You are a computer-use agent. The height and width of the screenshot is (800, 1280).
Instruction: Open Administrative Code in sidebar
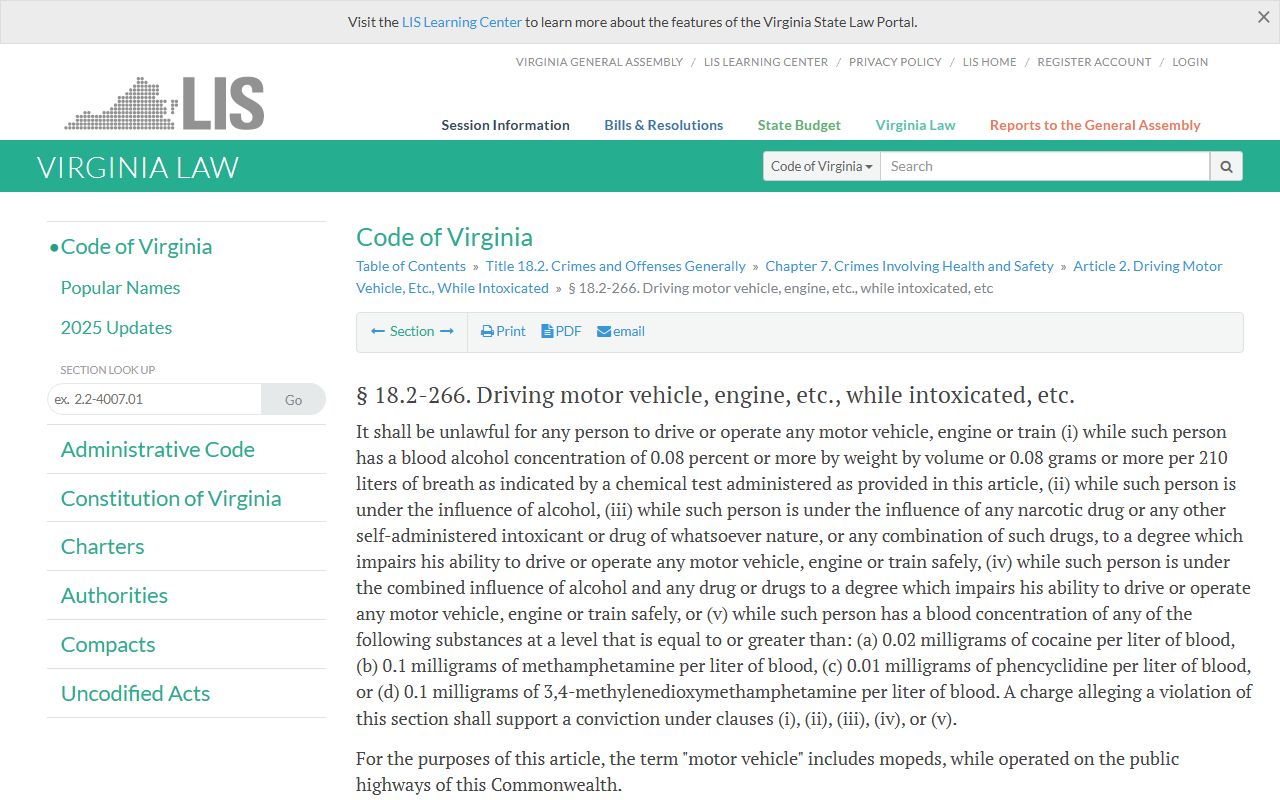click(157, 450)
